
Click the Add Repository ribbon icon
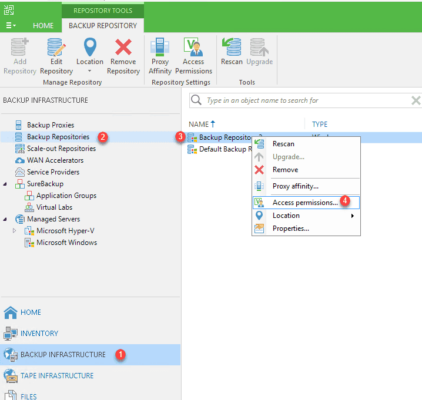click(19, 47)
